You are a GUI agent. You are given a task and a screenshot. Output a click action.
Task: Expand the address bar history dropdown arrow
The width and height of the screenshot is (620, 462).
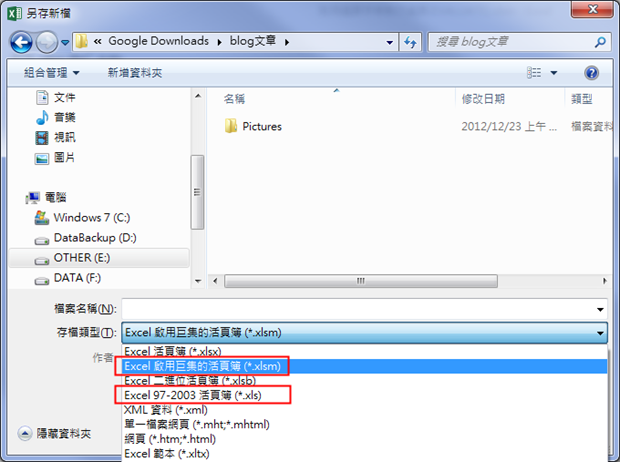[390, 42]
